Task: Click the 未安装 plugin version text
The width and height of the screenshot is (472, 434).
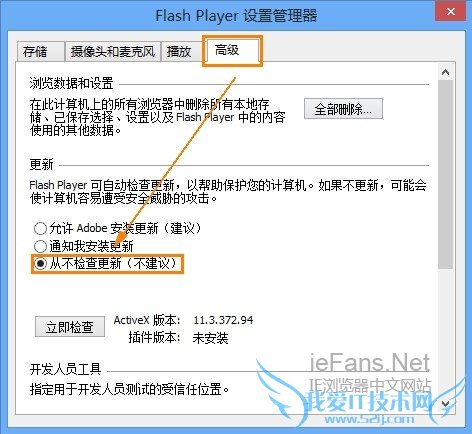Action: 210,338
